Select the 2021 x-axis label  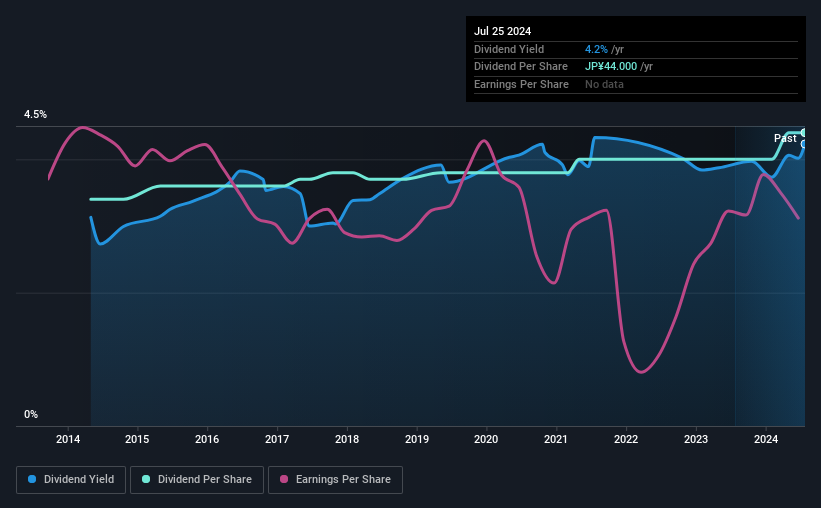tap(556, 439)
